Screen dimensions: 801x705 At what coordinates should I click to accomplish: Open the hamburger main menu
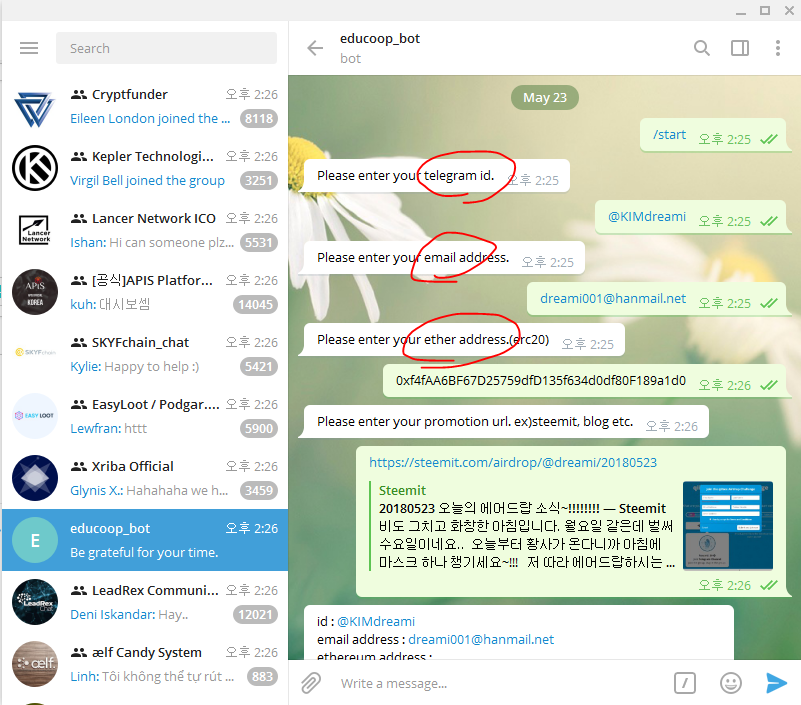pyautogui.click(x=29, y=48)
